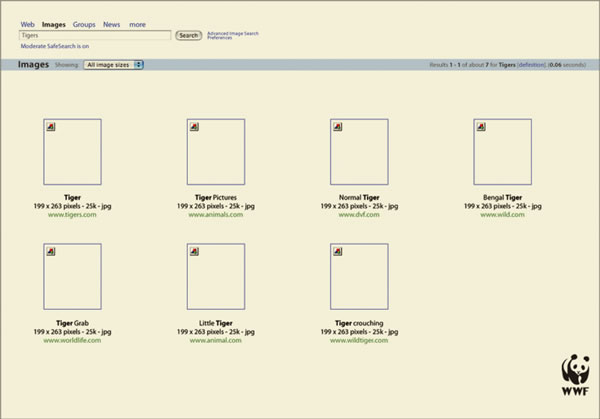
Task: Open the All image sizes dropdown
Action: point(114,65)
